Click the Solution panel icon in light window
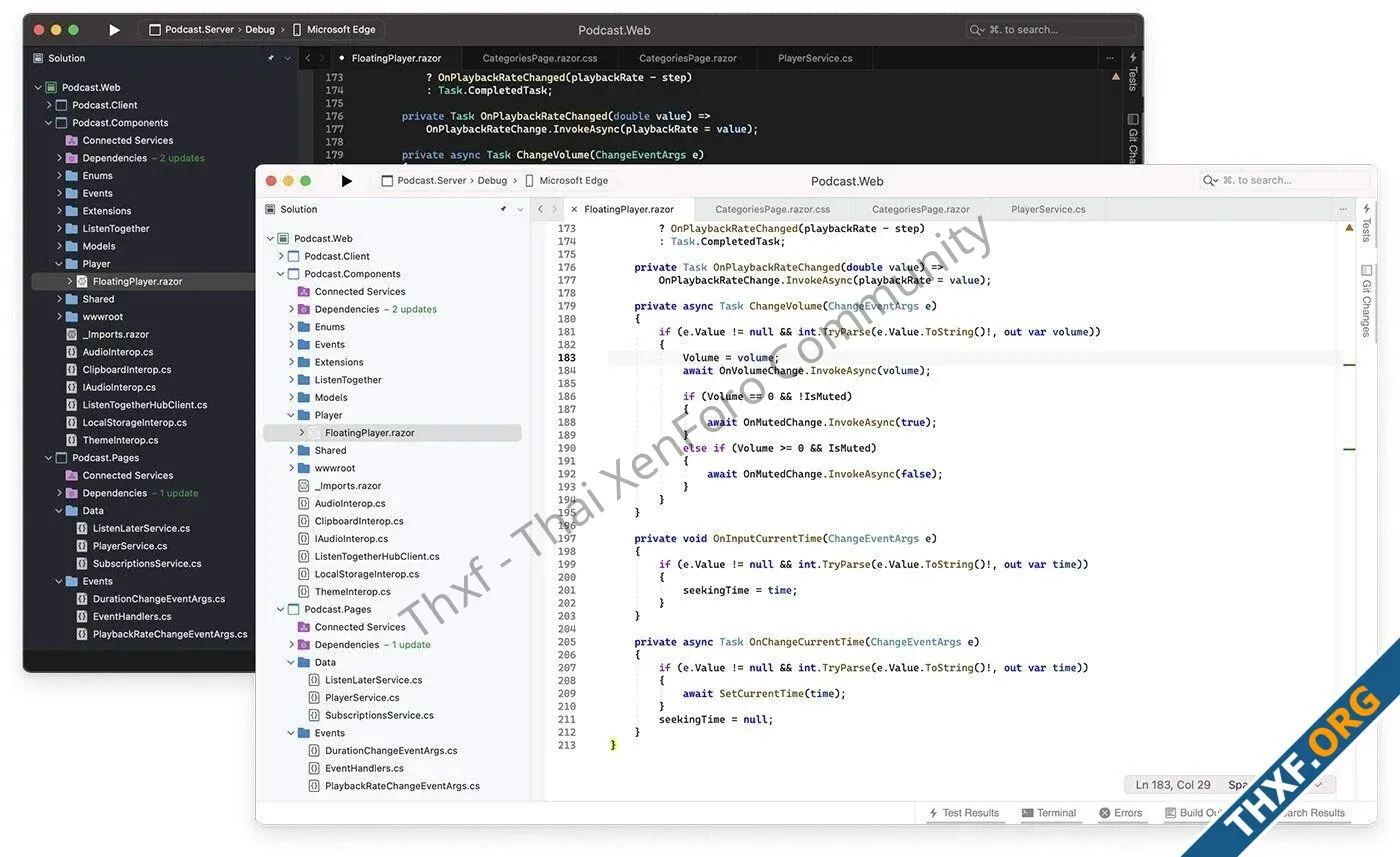This screenshot has height=857, width=1400. coord(270,209)
